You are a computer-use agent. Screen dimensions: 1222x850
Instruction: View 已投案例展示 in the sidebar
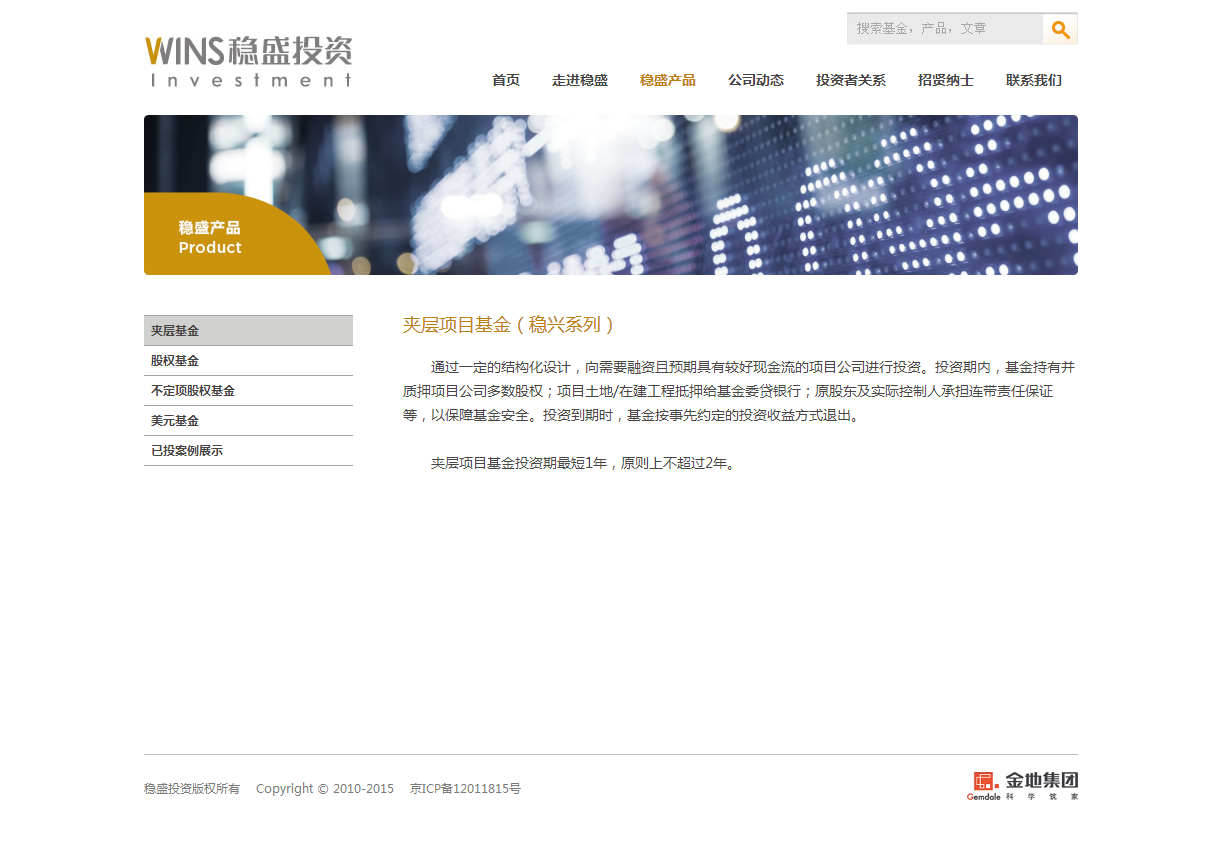pyautogui.click(x=248, y=451)
